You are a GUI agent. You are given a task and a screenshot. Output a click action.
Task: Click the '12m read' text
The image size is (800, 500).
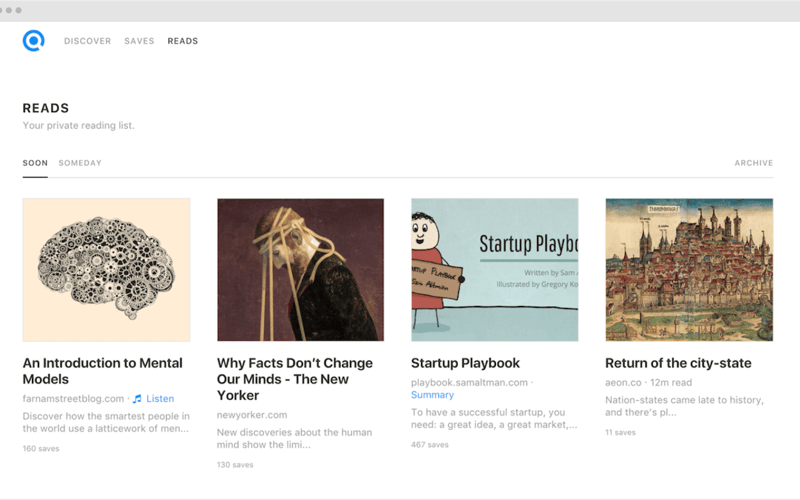(671, 382)
